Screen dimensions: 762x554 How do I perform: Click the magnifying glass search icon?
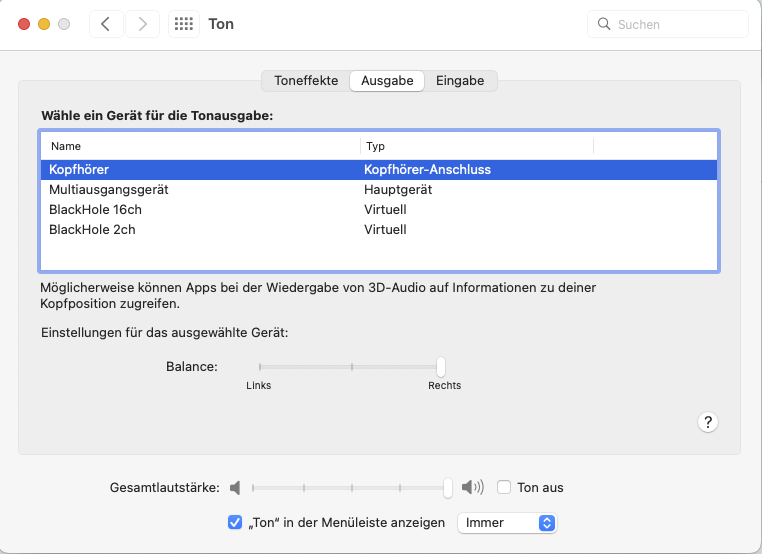coord(604,24)
